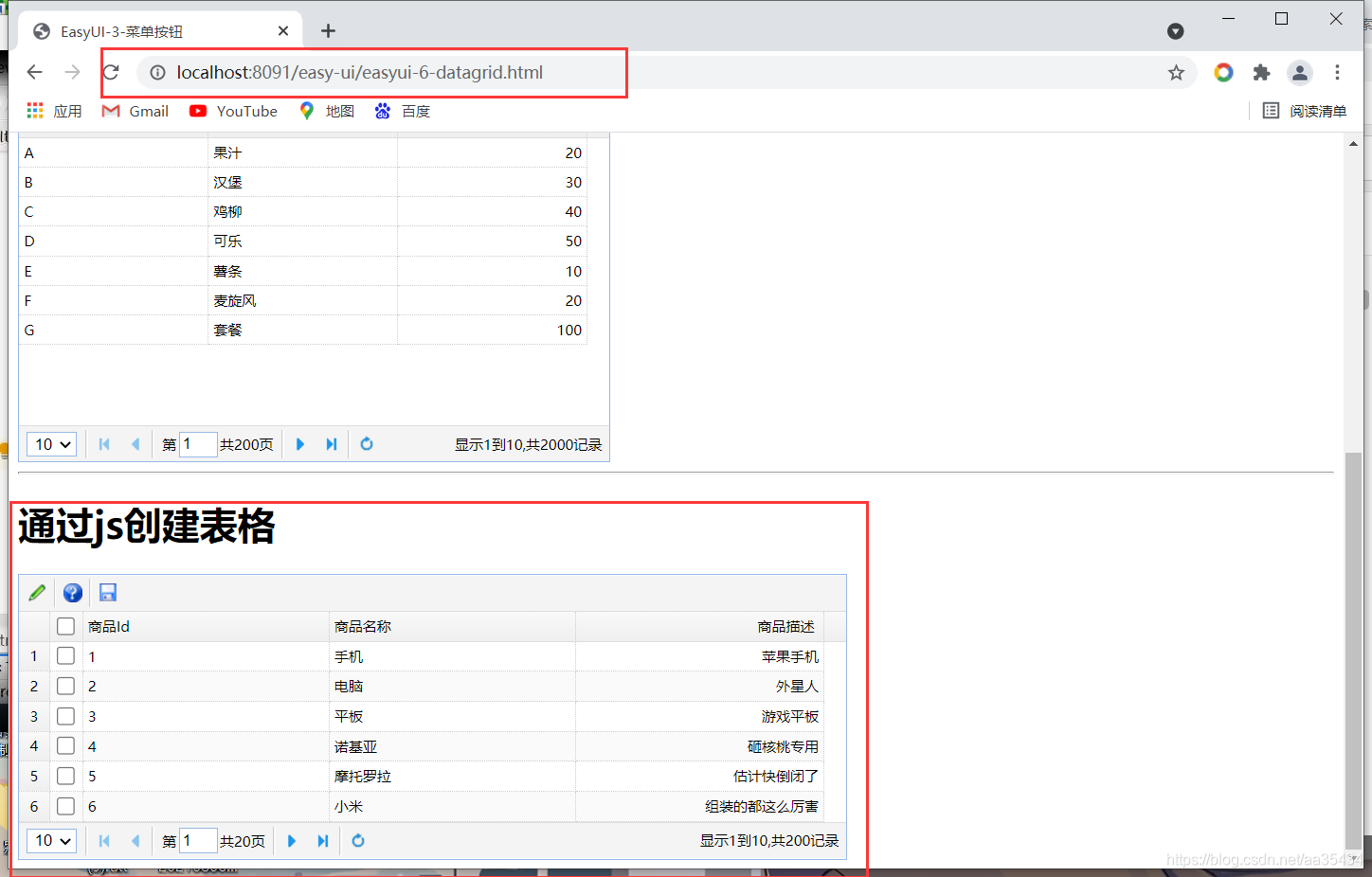Reload the browser page

[111, 72]
